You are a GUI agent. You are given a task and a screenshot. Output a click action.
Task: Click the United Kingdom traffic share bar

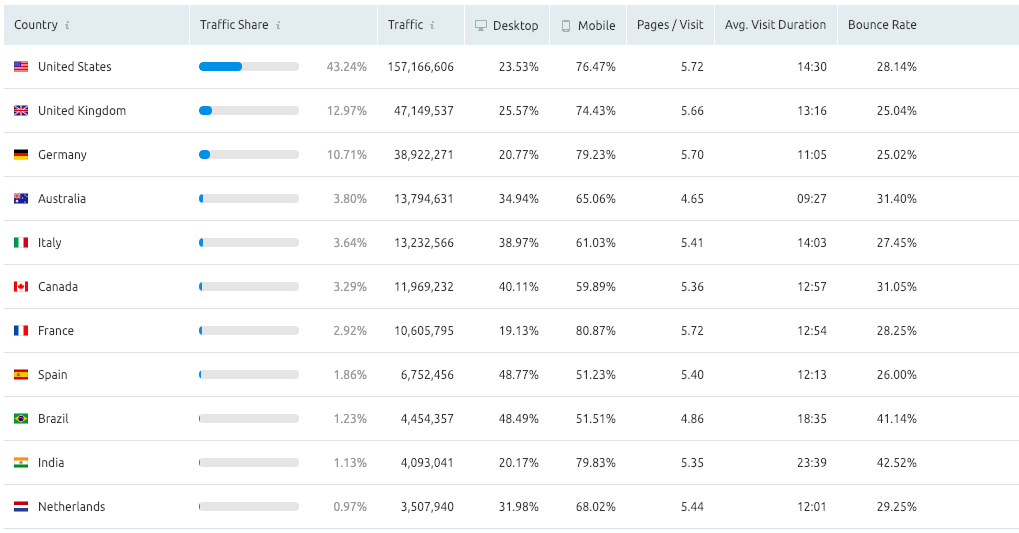(x=249, y=110)
